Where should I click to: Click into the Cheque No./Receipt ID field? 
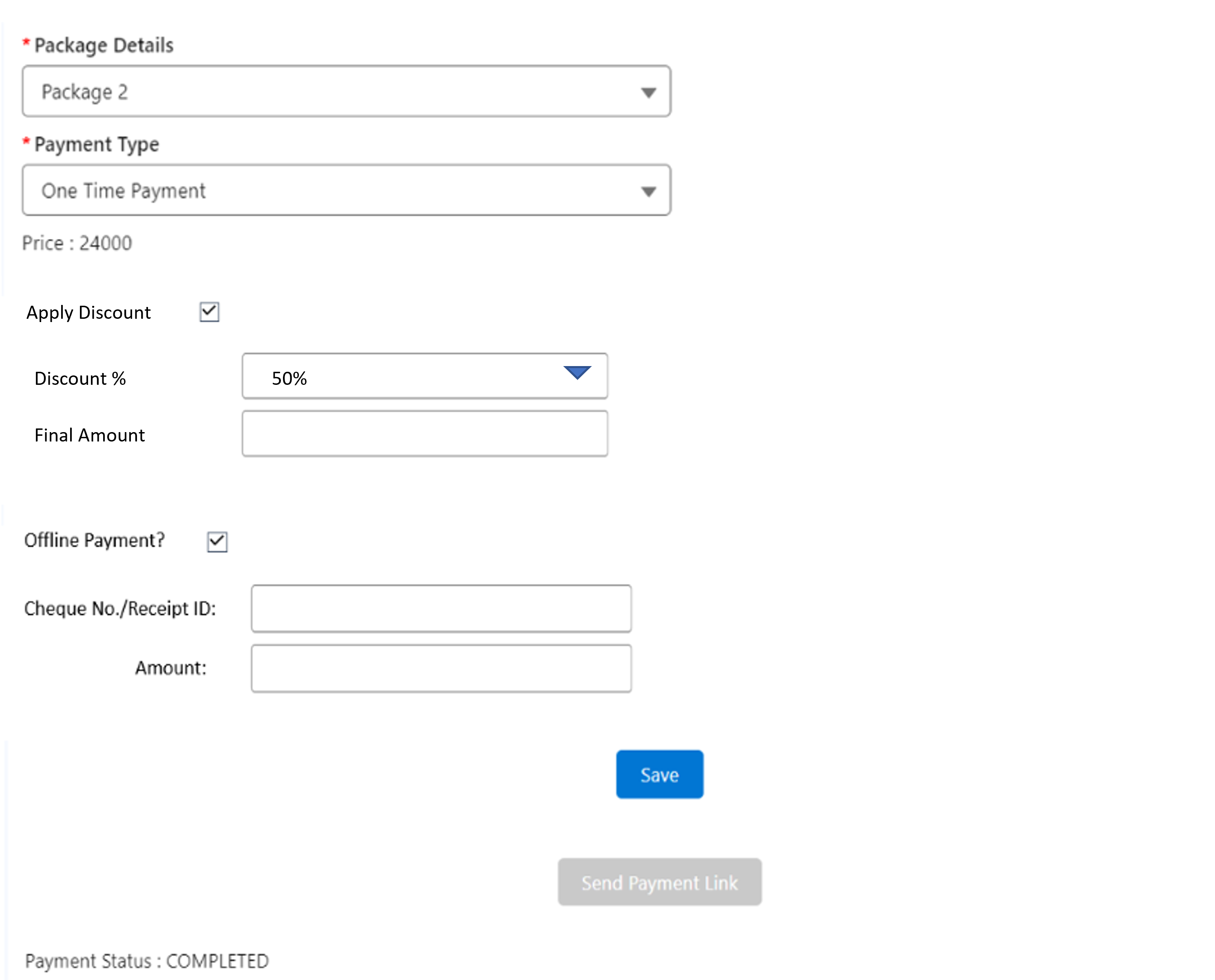point(441,609)
